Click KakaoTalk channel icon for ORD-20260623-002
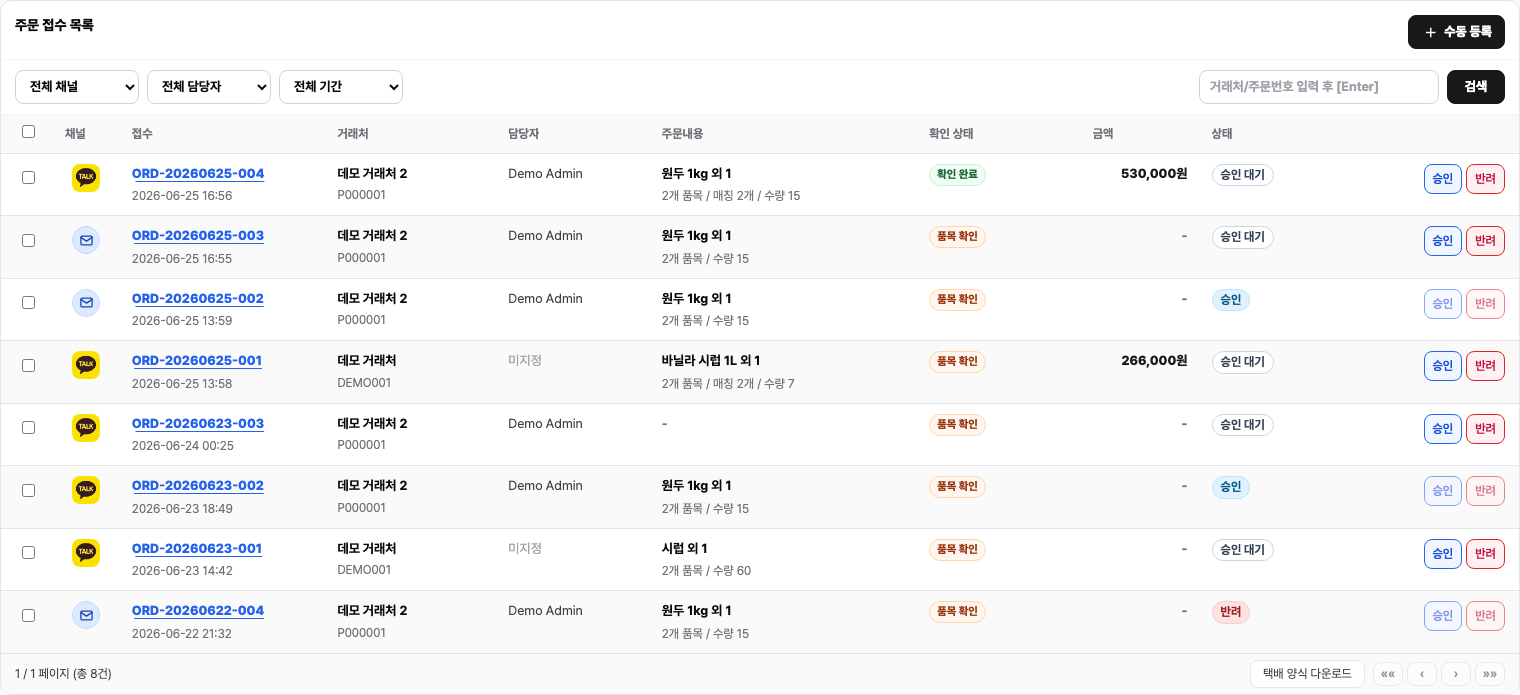 (x=86, y=490)
